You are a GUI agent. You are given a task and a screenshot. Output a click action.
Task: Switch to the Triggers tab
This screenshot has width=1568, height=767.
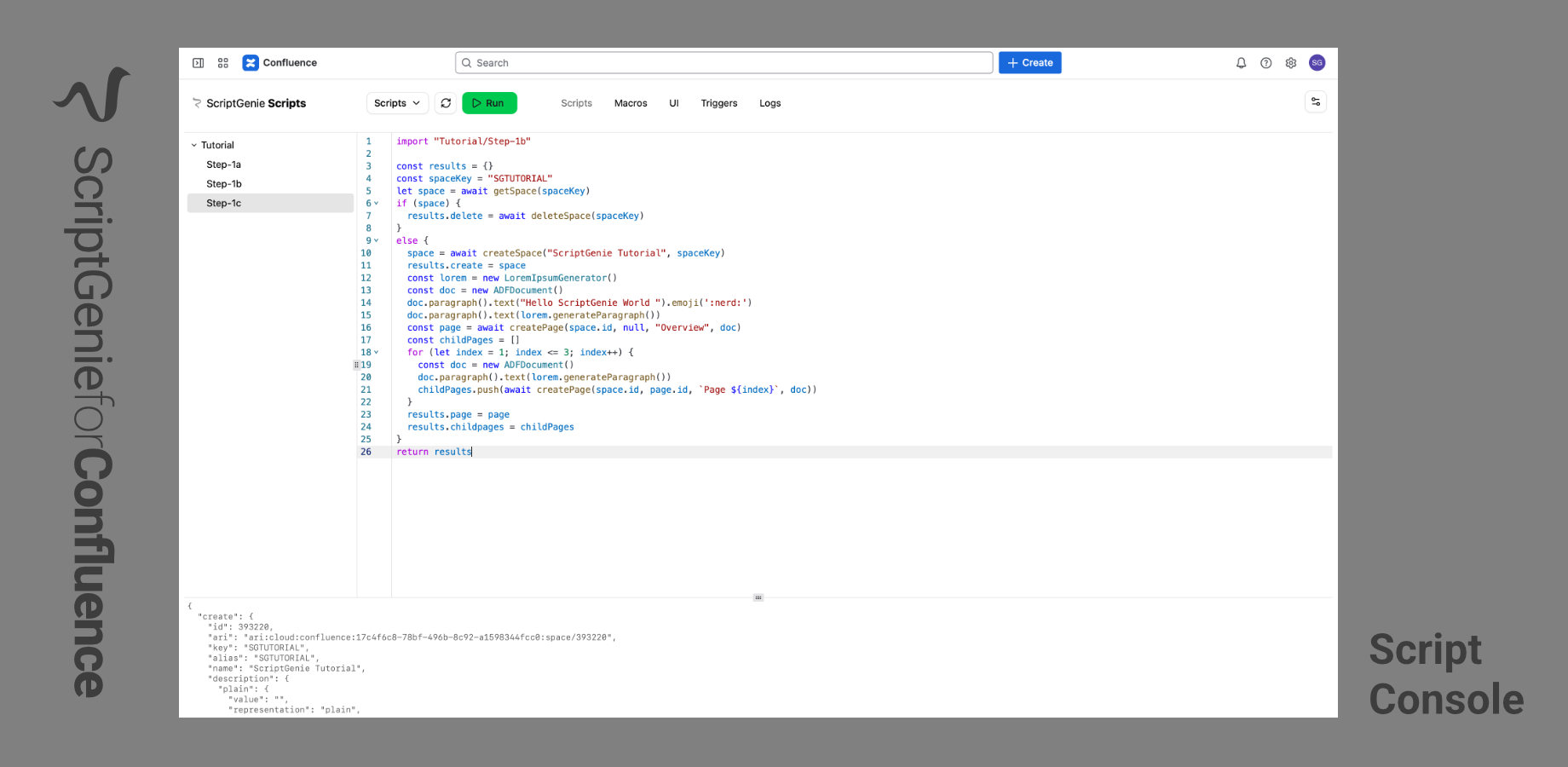click(719, 103)
